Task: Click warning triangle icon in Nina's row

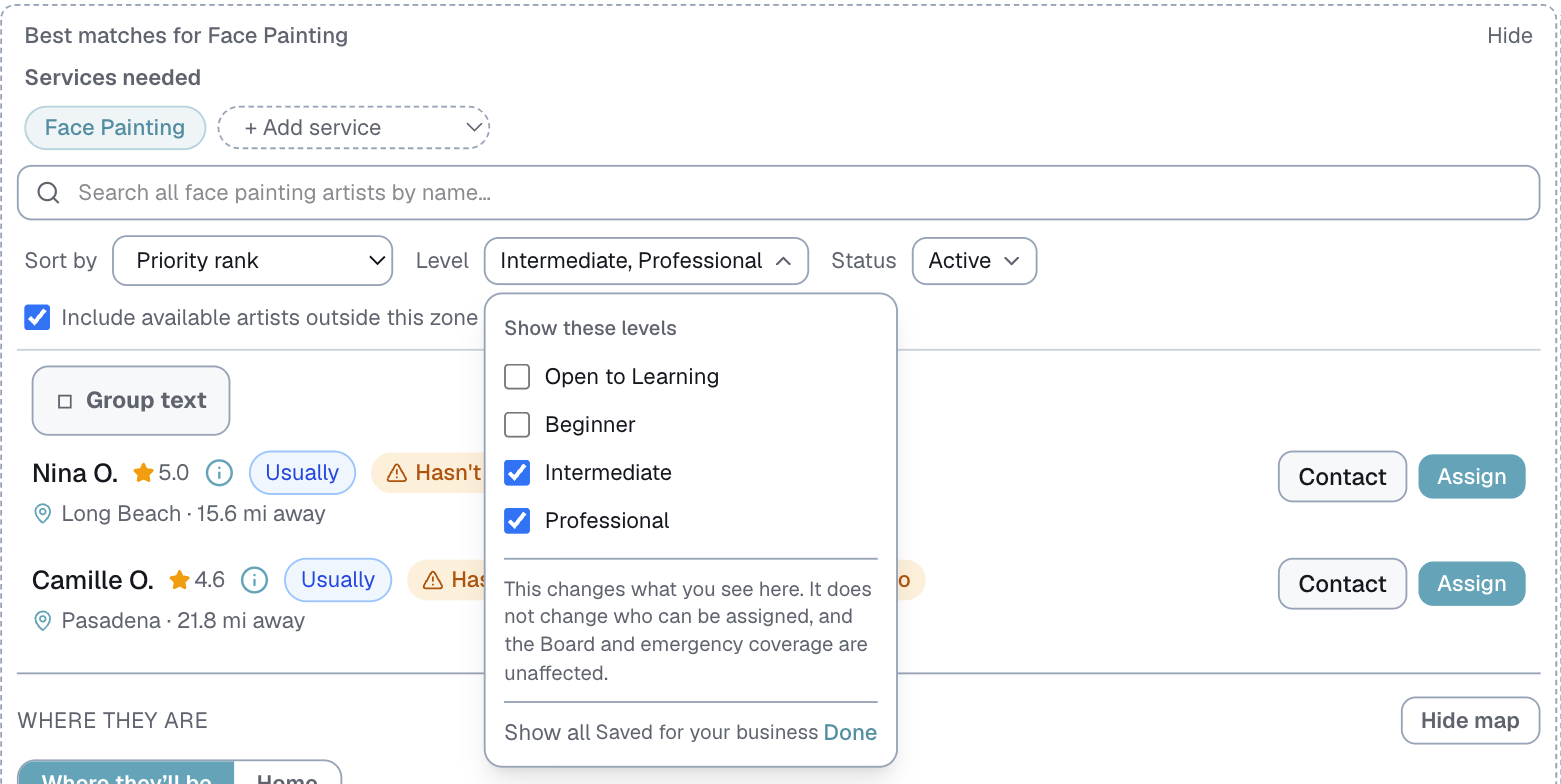Action: 396,473
